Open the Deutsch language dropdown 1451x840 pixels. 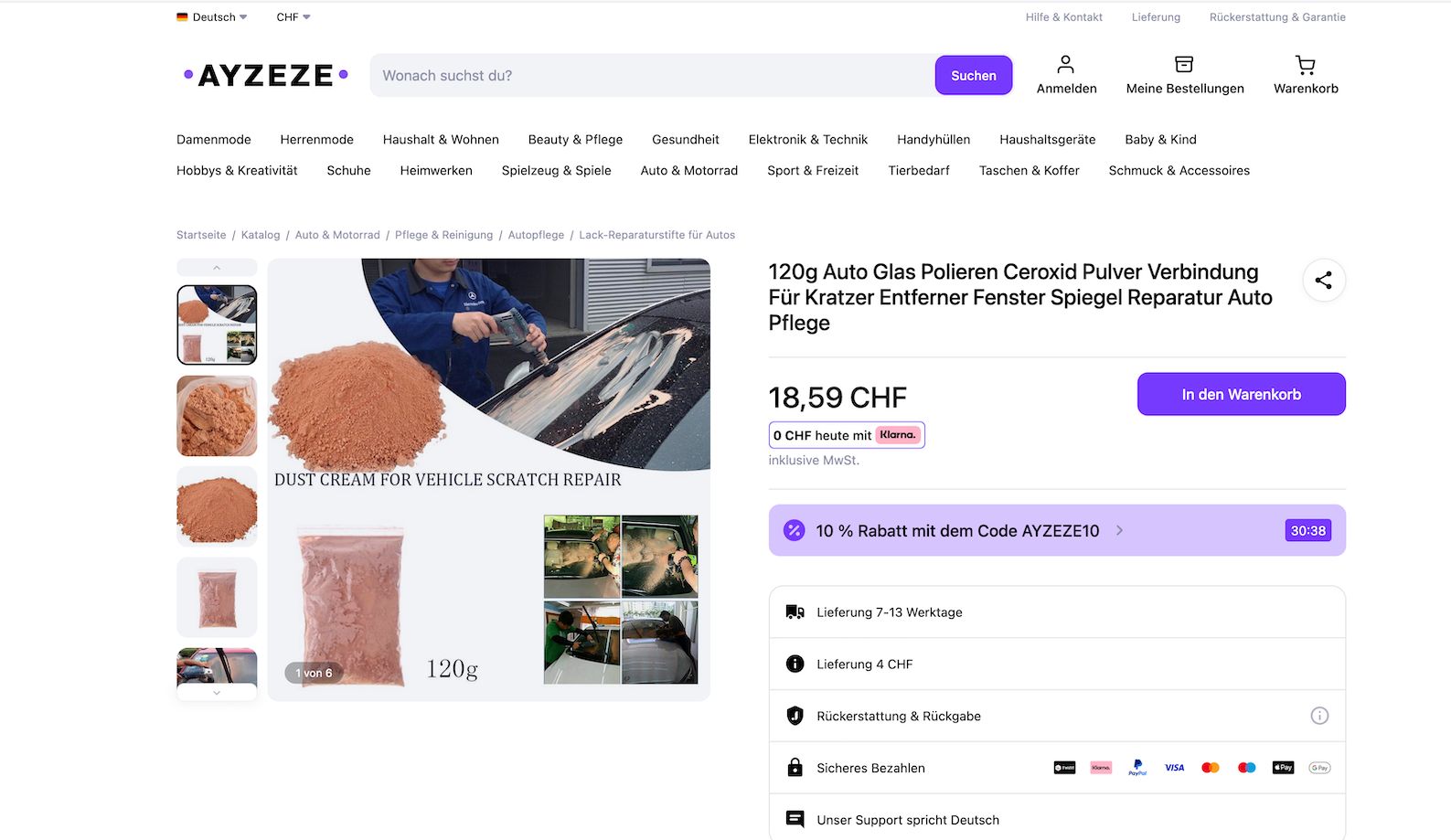point(212,17)
